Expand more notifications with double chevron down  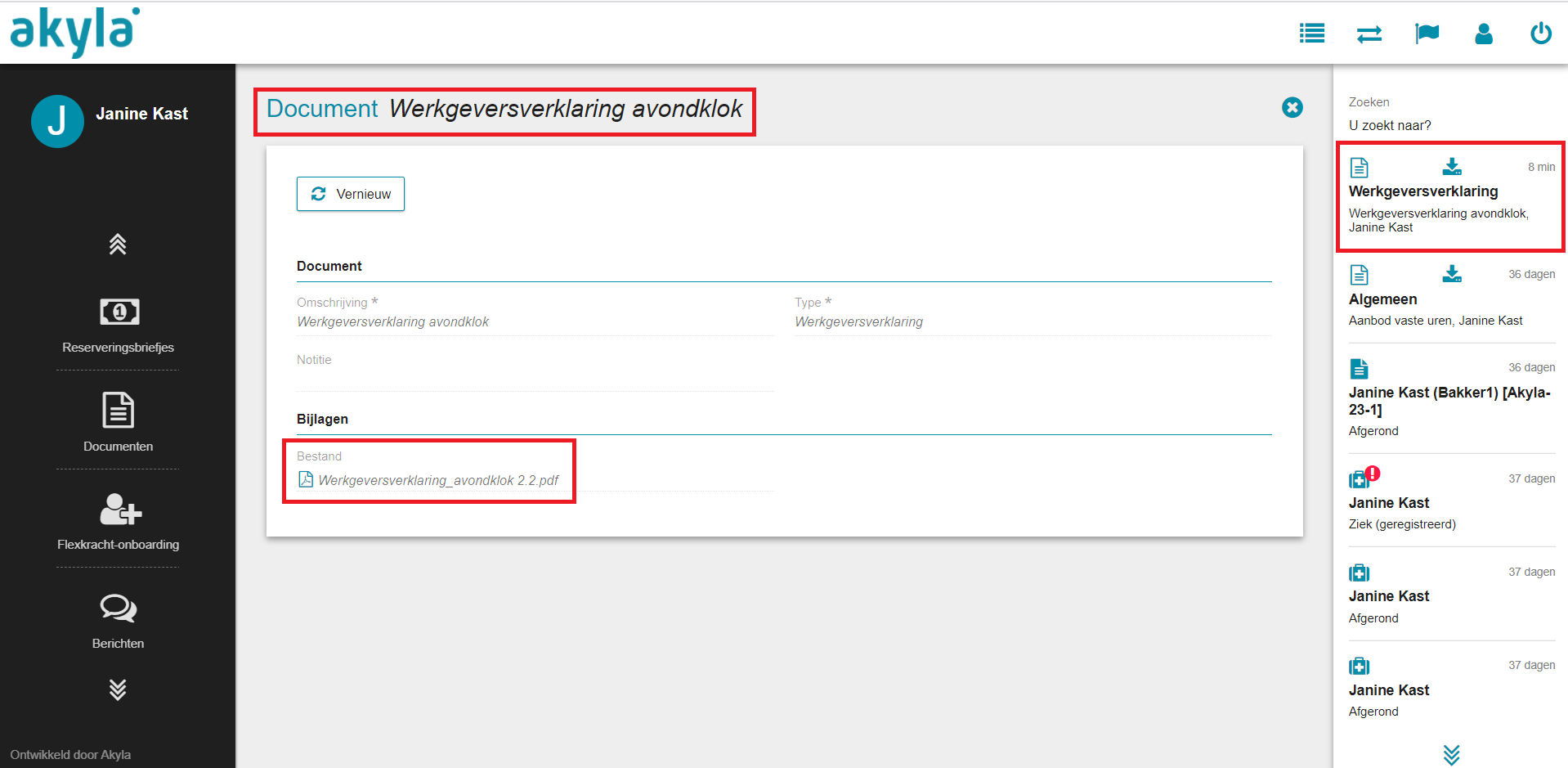pyautogui.click(x=1451, y=754)
